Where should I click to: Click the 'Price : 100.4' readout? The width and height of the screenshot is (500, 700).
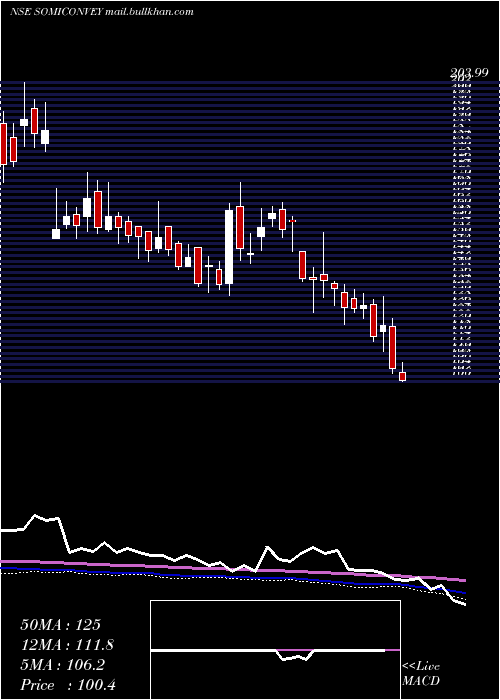pyautogui.click(x=68, y=685)
